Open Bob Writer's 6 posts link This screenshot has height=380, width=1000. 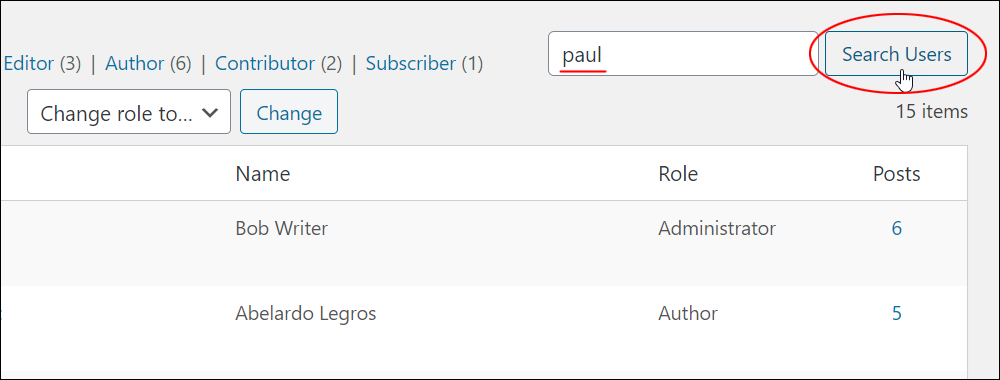pyautogui.click(x=897, y=228)
